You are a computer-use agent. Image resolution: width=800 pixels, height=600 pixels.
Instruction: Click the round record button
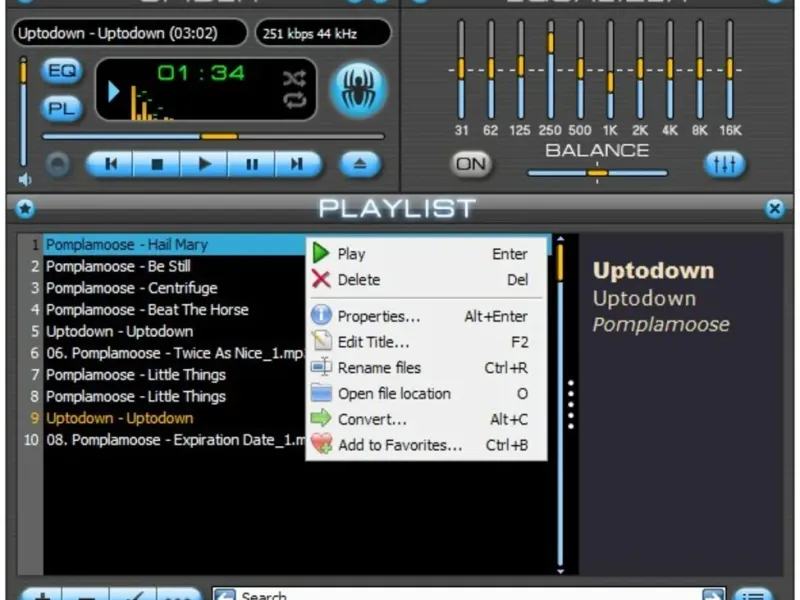[x=58, y=165]
